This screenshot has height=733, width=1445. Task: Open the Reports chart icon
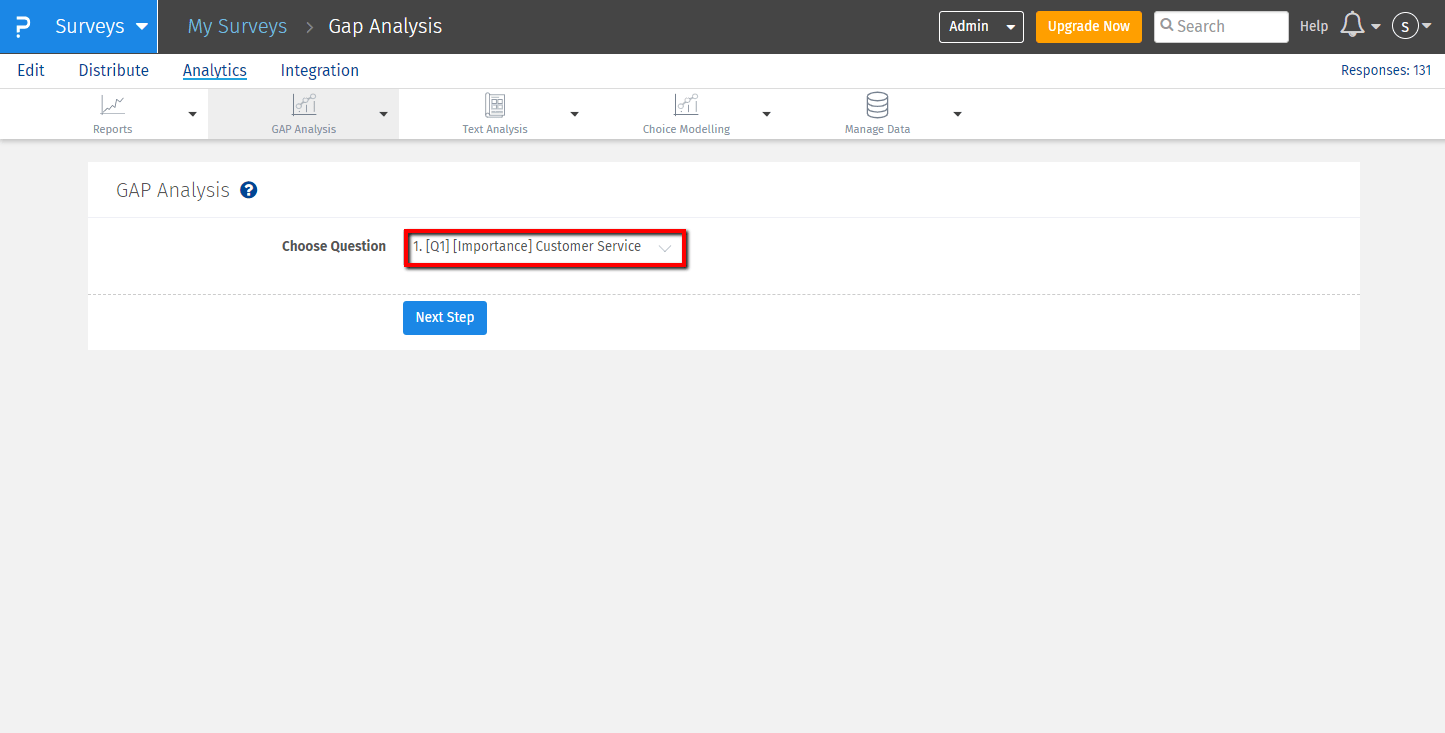click(113, 105)
